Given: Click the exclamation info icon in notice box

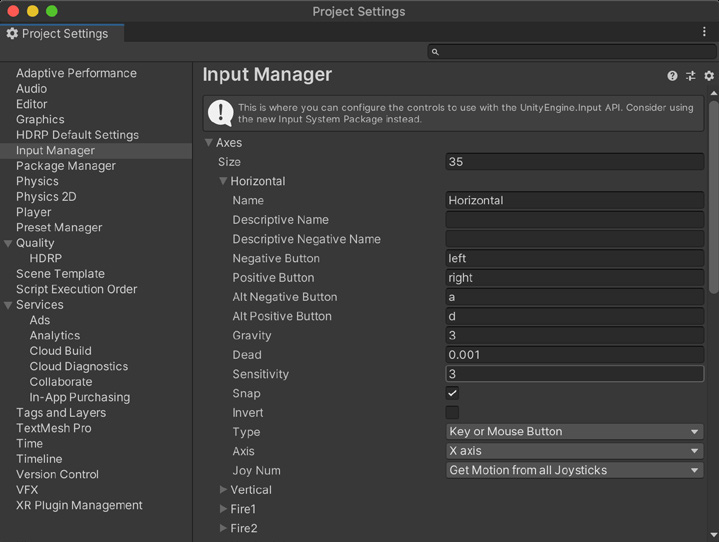Looking at the screenshot, I should tap(221, 113).
